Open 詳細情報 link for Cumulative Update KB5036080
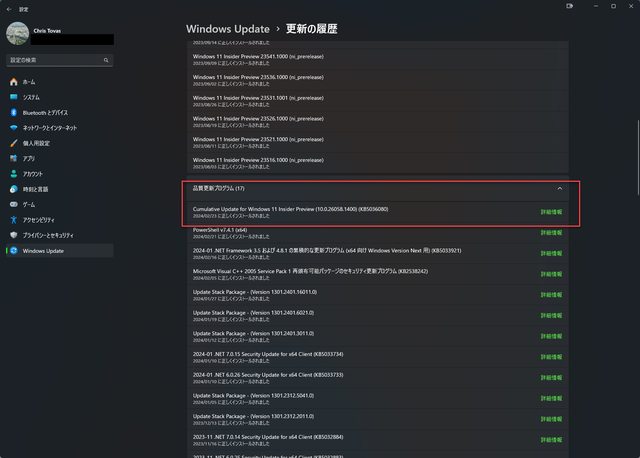Viewport: 640px width, 458px height. point(551,212)
